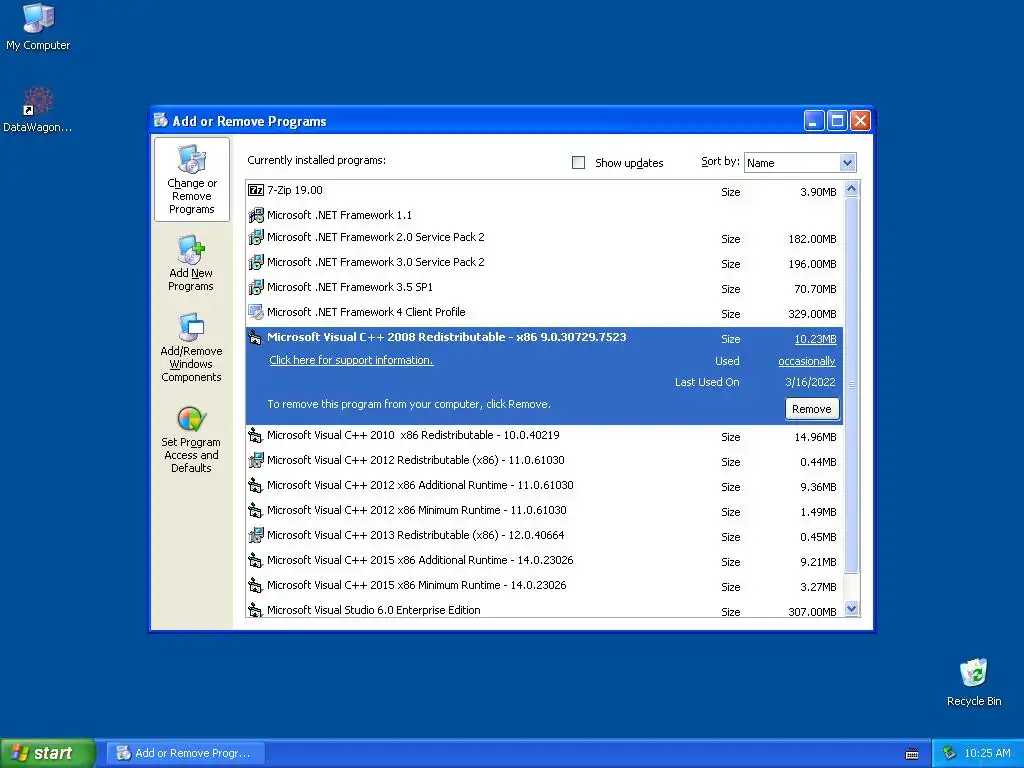Click the Remove button for Visual C++ 2008

(x=812, y=409)
